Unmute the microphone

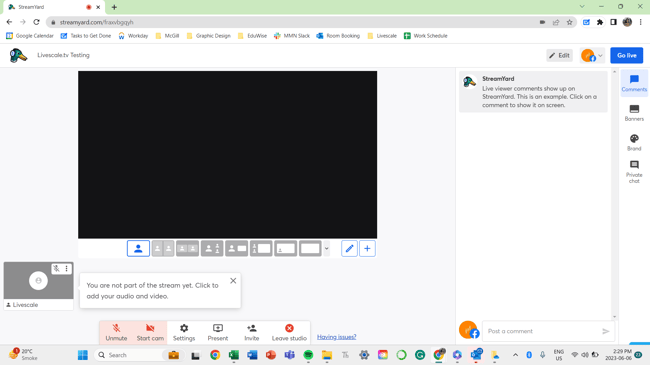(116, 333)
